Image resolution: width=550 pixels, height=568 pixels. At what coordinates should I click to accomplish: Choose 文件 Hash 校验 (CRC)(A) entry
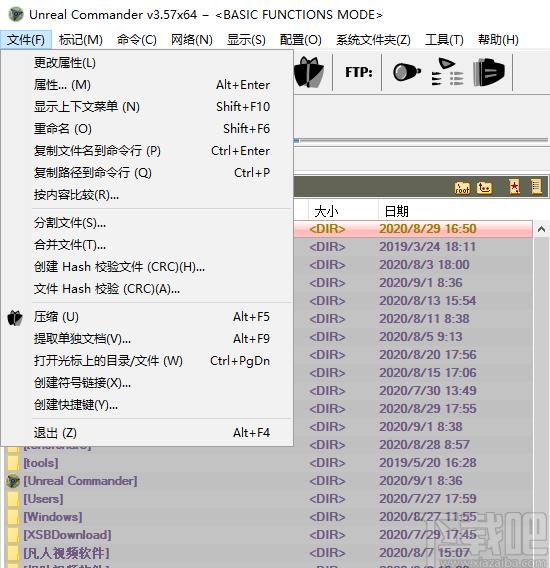click(147, 289)
